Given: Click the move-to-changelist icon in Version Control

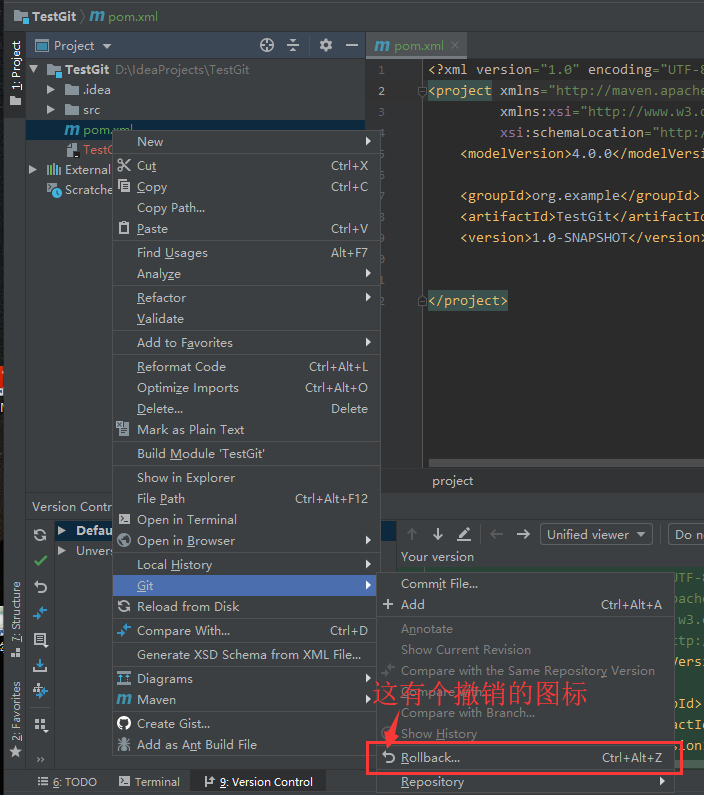Looking at the screenshot, I should point(40,691).
